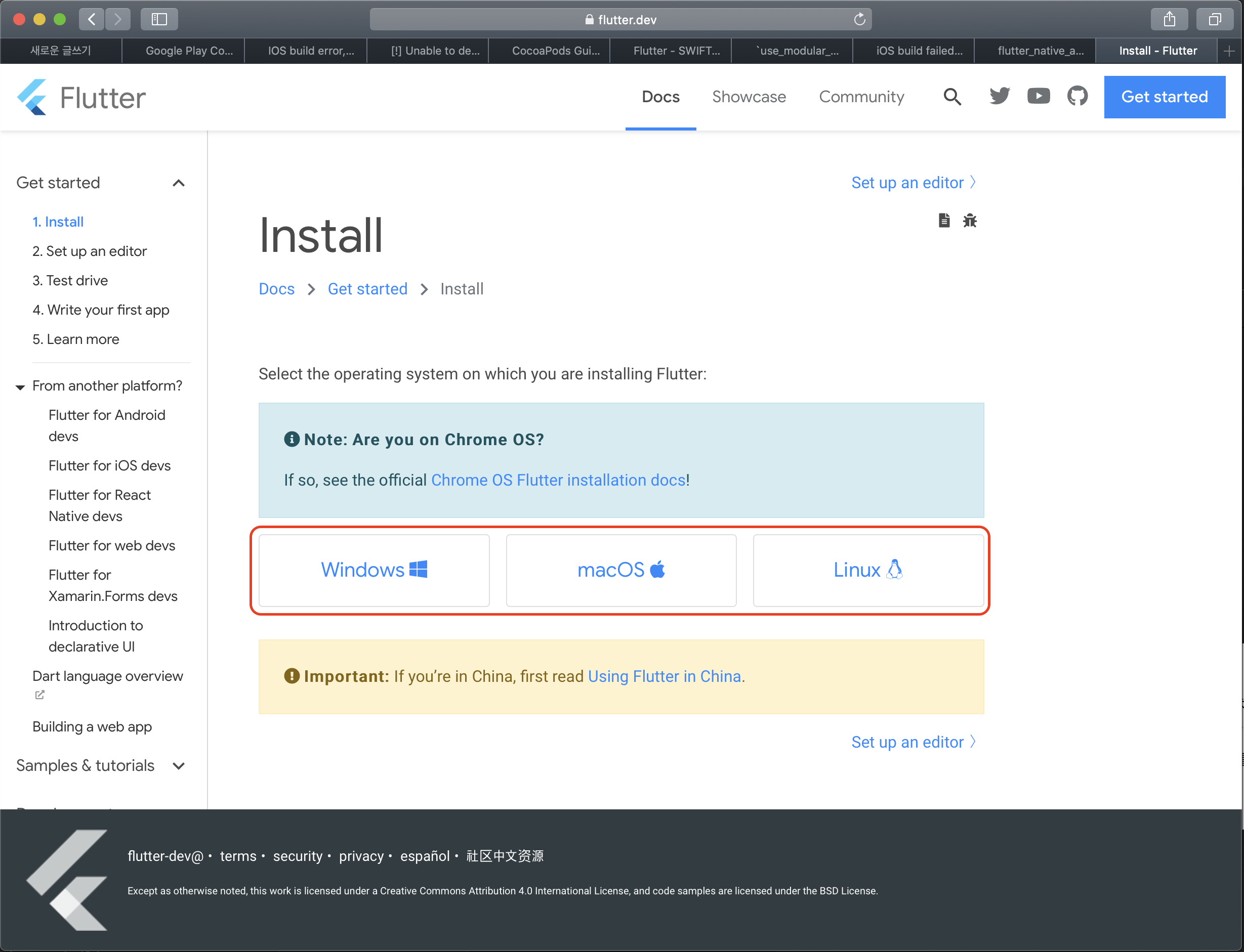The height and width of the screenshot is (952, 1244).
Task: Switch to the CocoaPods Guides tab
Action: click(555, 51)
